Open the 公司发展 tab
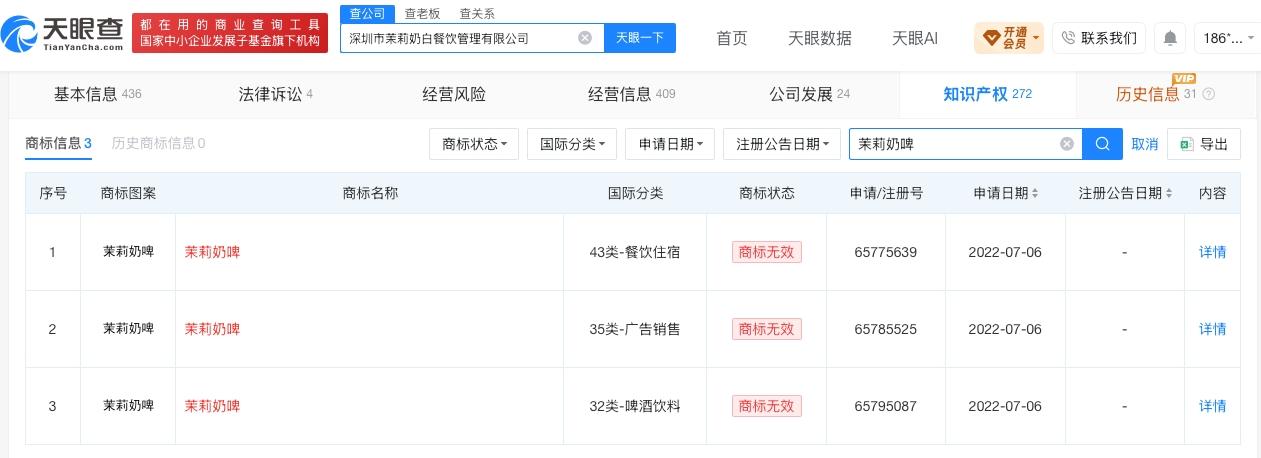This screenshot has width=1261, height=458. click(x=809, y=94)
